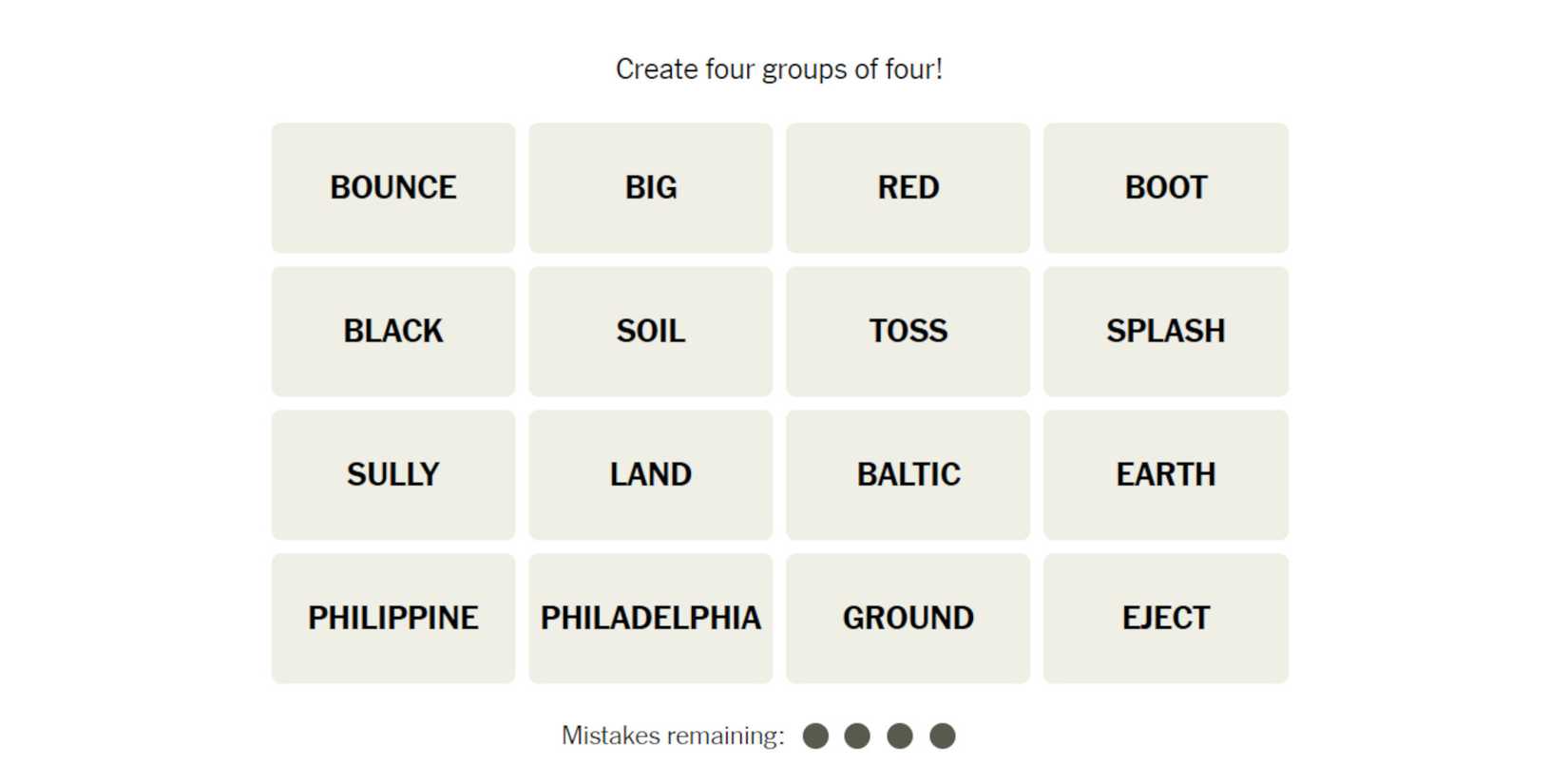Choose the PHILADELPHIA tile

coord(650,618)
